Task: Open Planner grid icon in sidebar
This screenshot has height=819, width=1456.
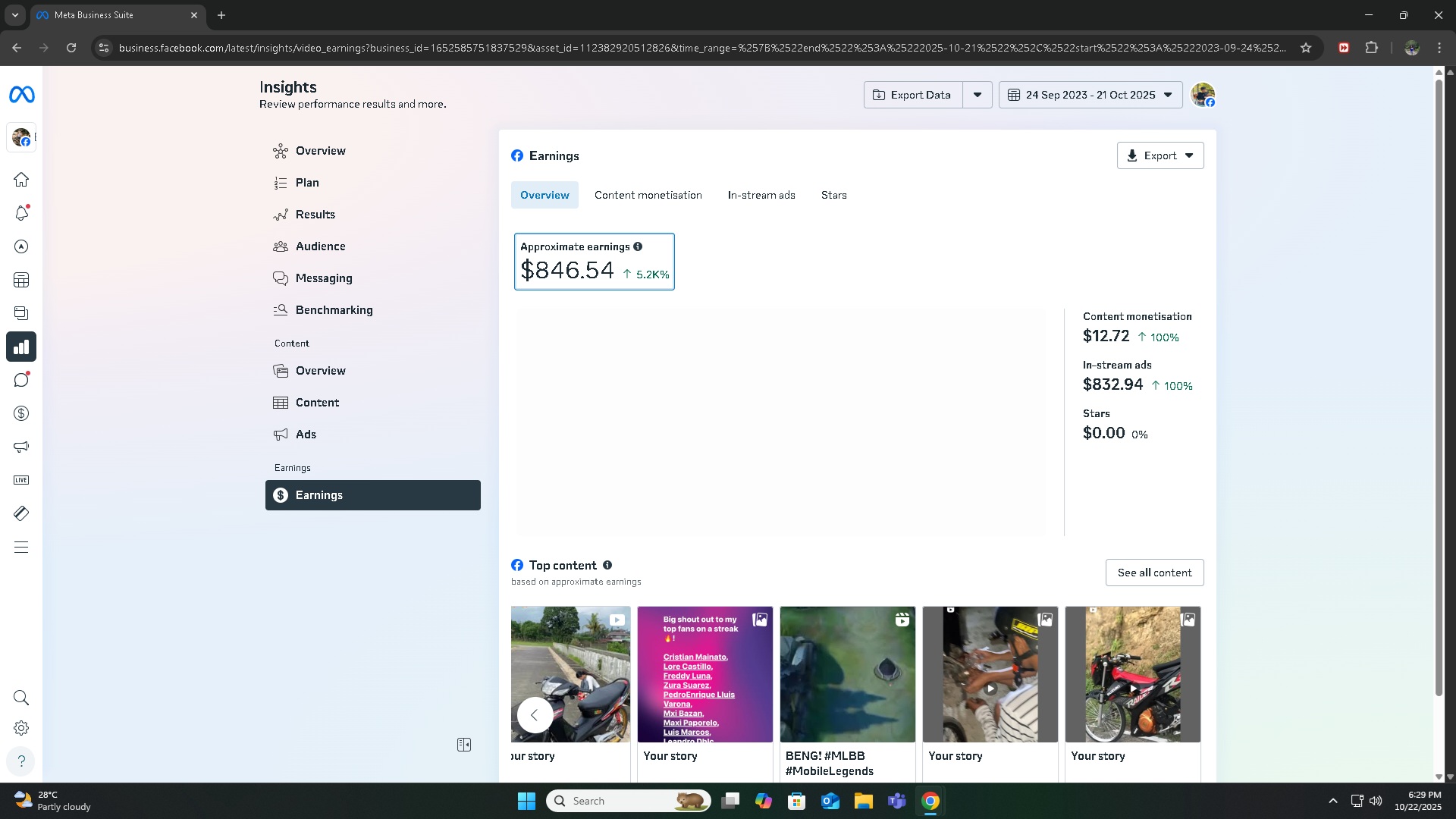Action: click(21, 280)
